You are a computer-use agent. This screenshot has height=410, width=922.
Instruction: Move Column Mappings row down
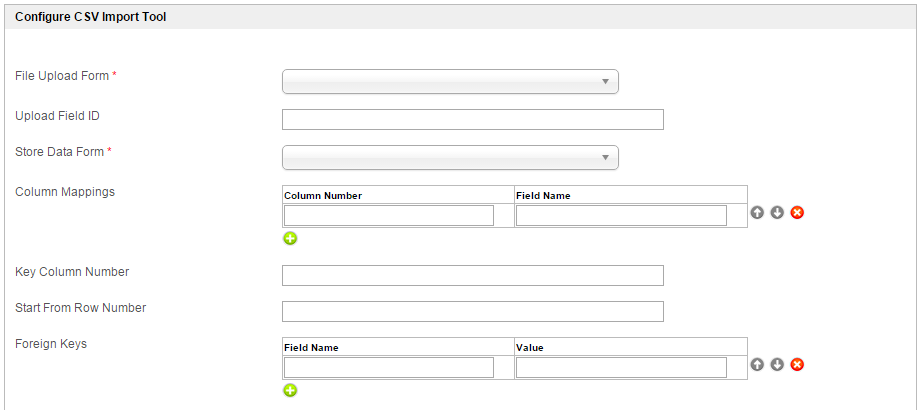coord(777,213)
